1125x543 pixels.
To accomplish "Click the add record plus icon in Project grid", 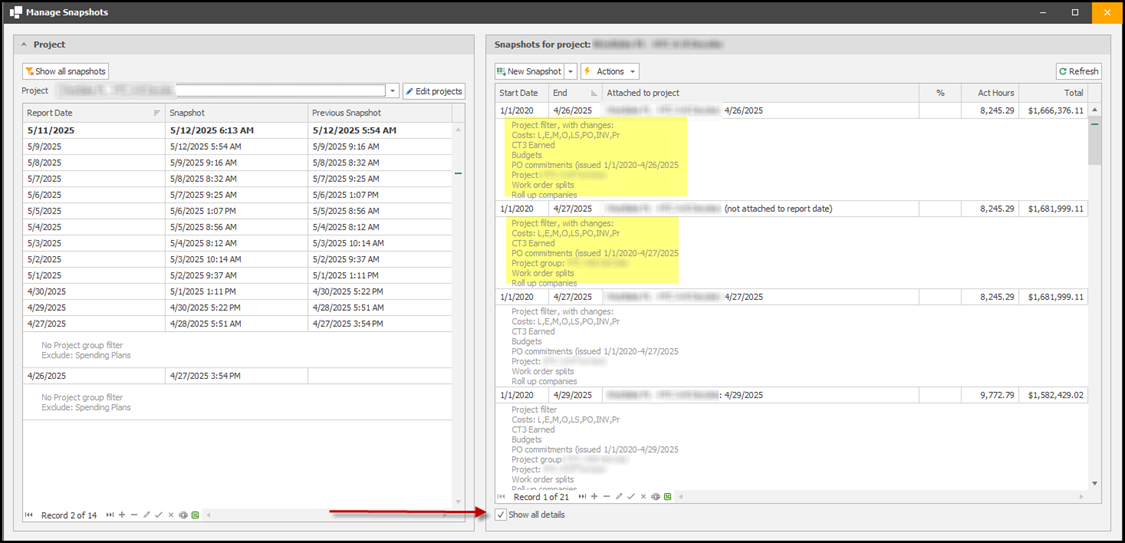I will click(x=122, y=515).
